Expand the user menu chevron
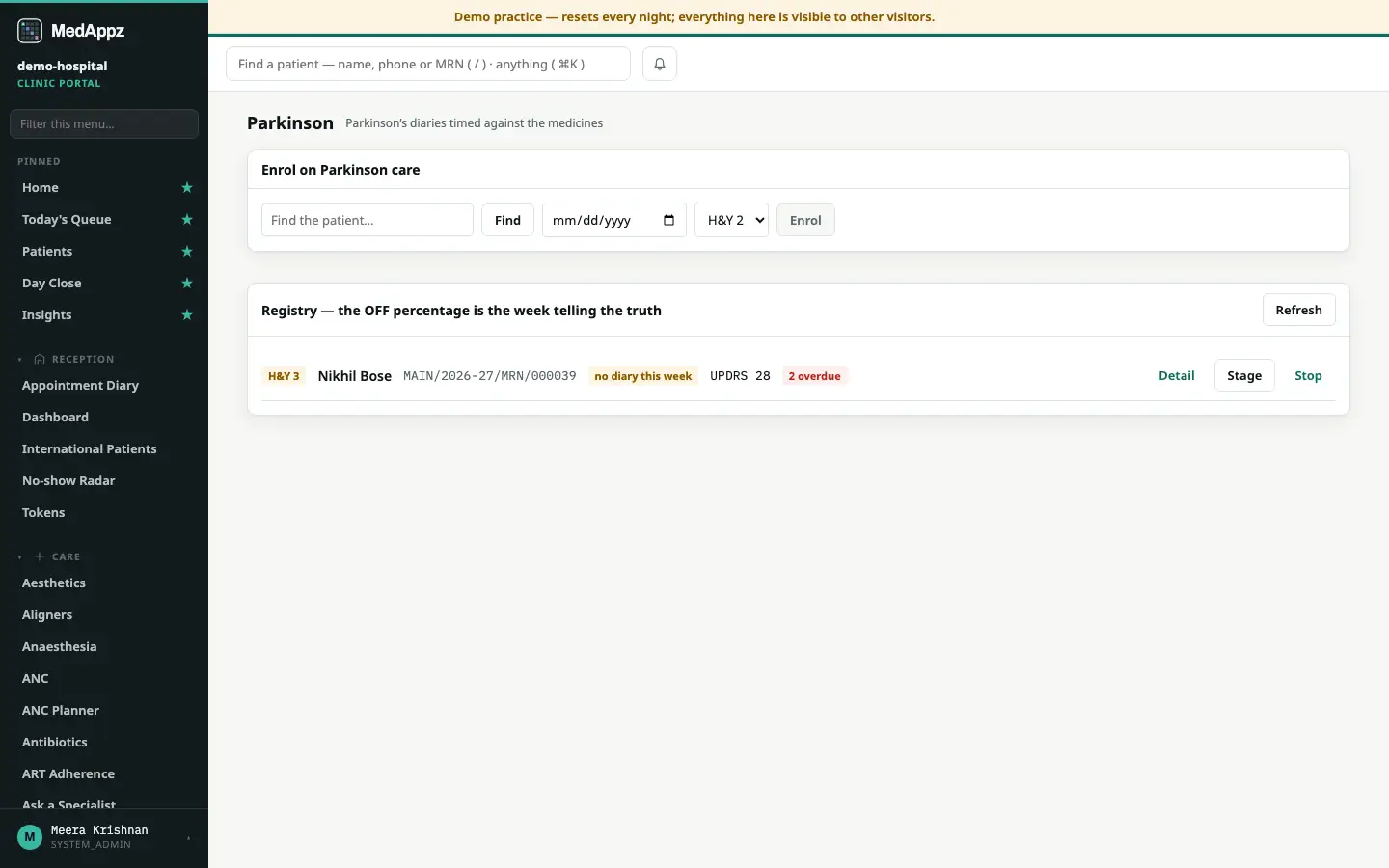Viewport: 1389px width, 868px height. coord(188,838)
